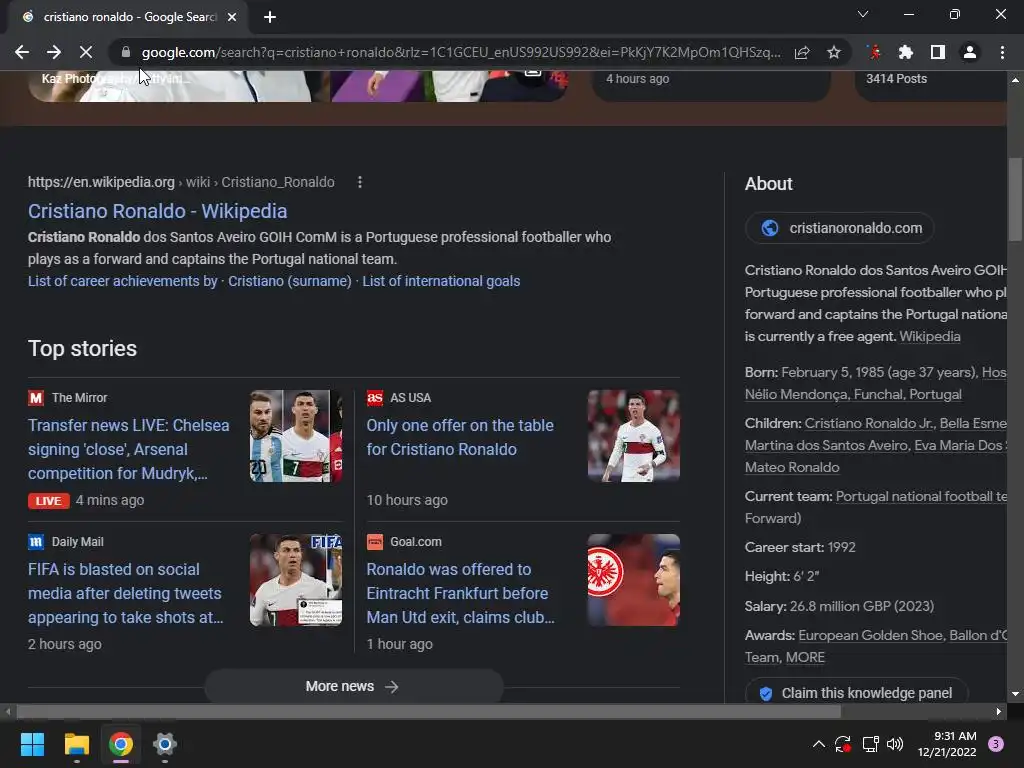The width and height of the screenshot is (1024, 768).
Task: Click the horizontal scrollbar right arrow
Action: (x=999, y=711)
